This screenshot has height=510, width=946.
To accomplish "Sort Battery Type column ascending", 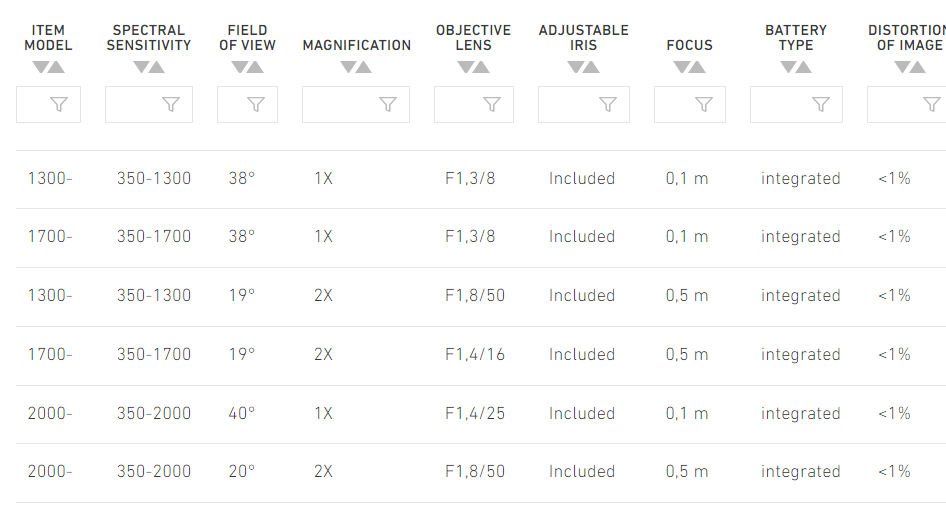I will 804,67.
